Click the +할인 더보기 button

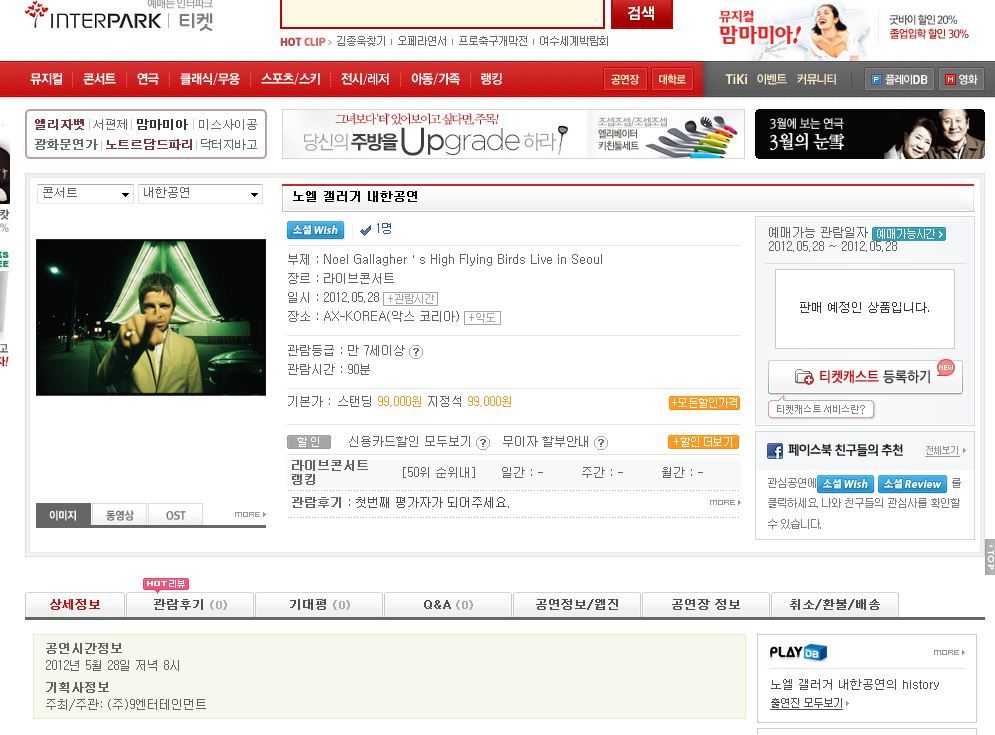[703, 442]
